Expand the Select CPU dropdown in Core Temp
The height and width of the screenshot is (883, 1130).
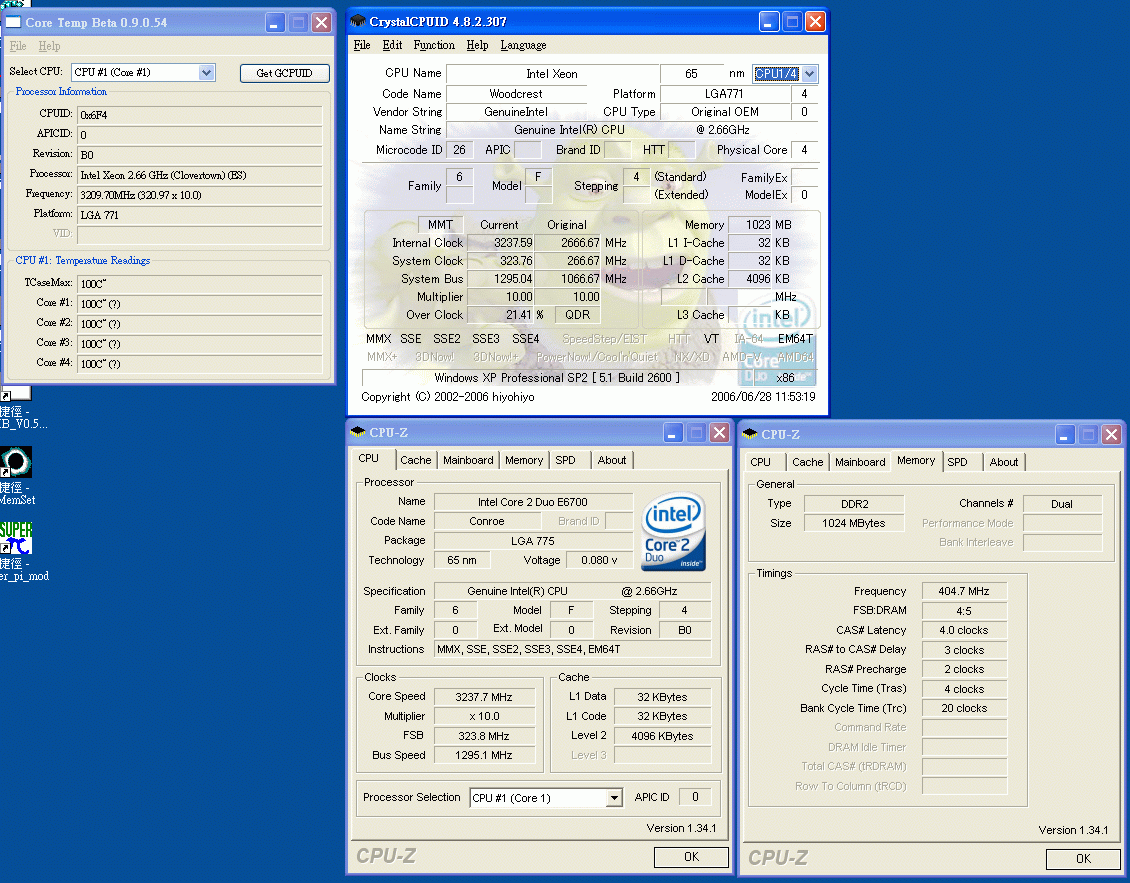207,72
